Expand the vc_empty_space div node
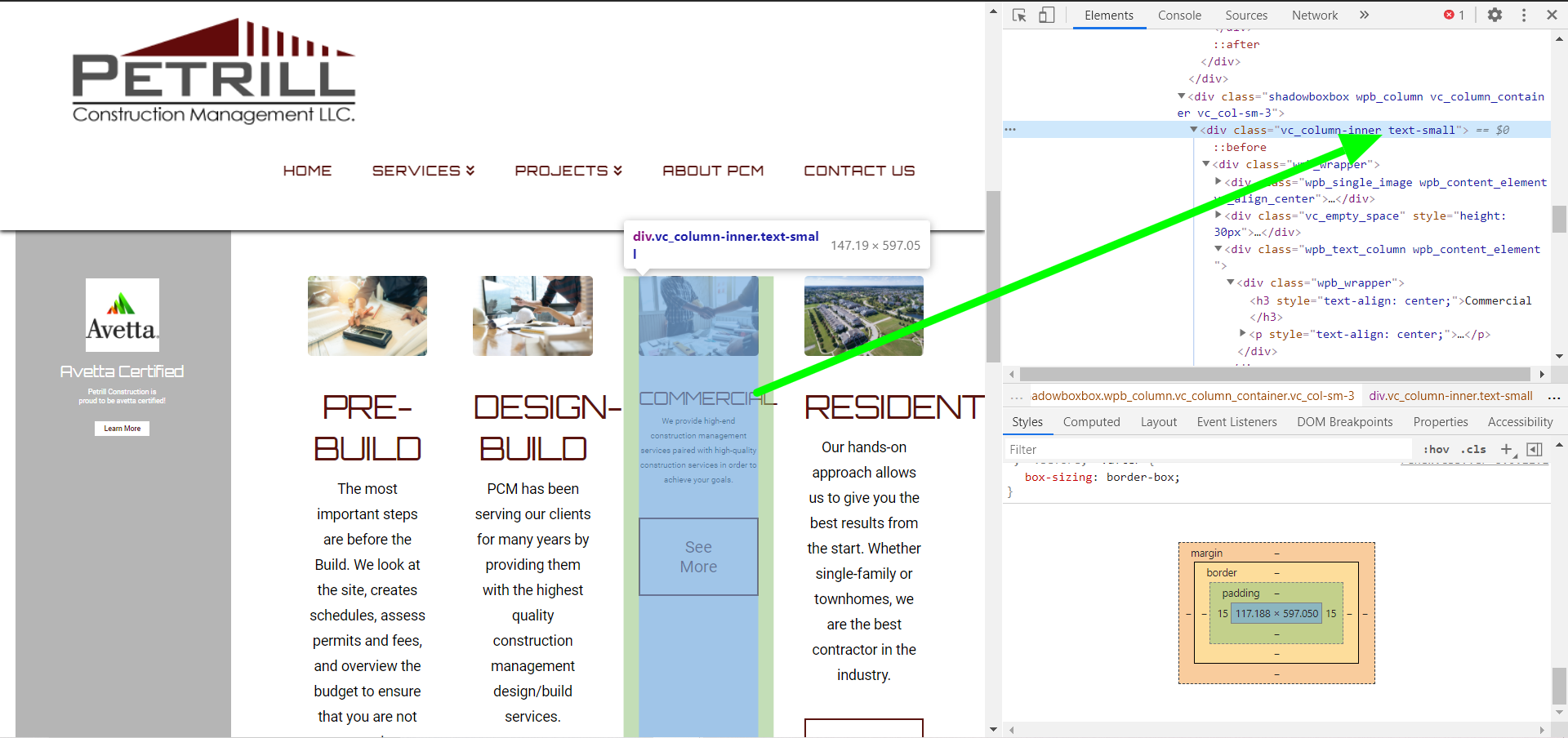 (1218, 215)
